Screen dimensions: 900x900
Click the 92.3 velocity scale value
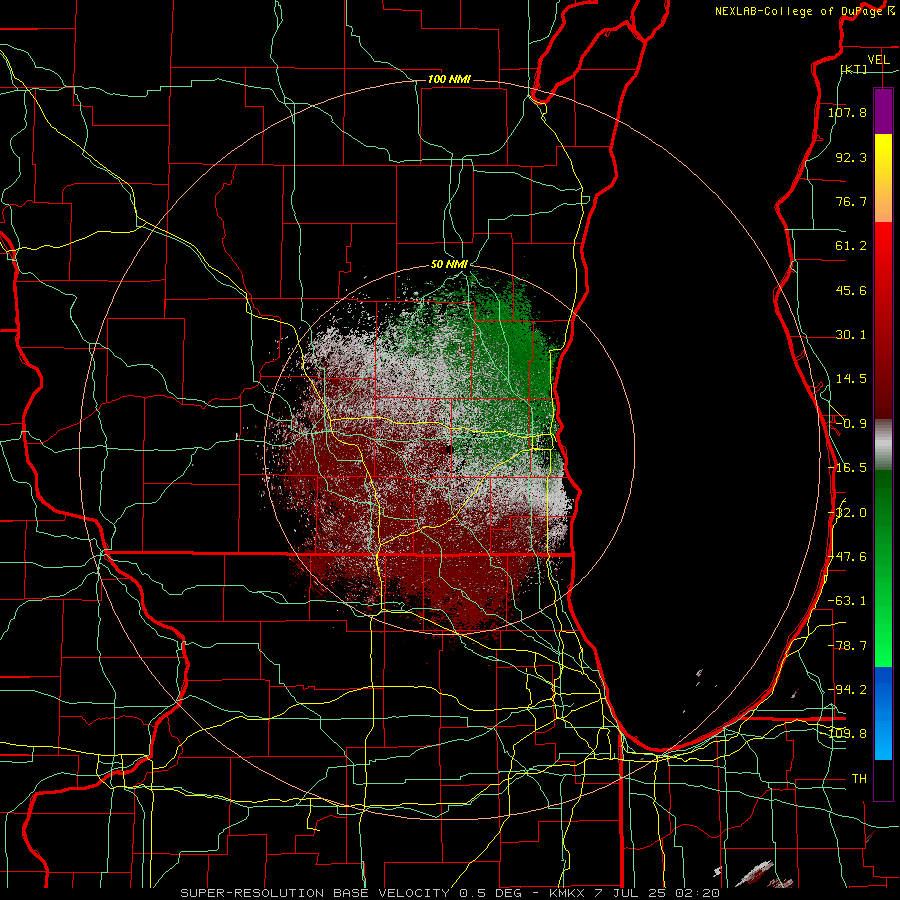(851, 157)
